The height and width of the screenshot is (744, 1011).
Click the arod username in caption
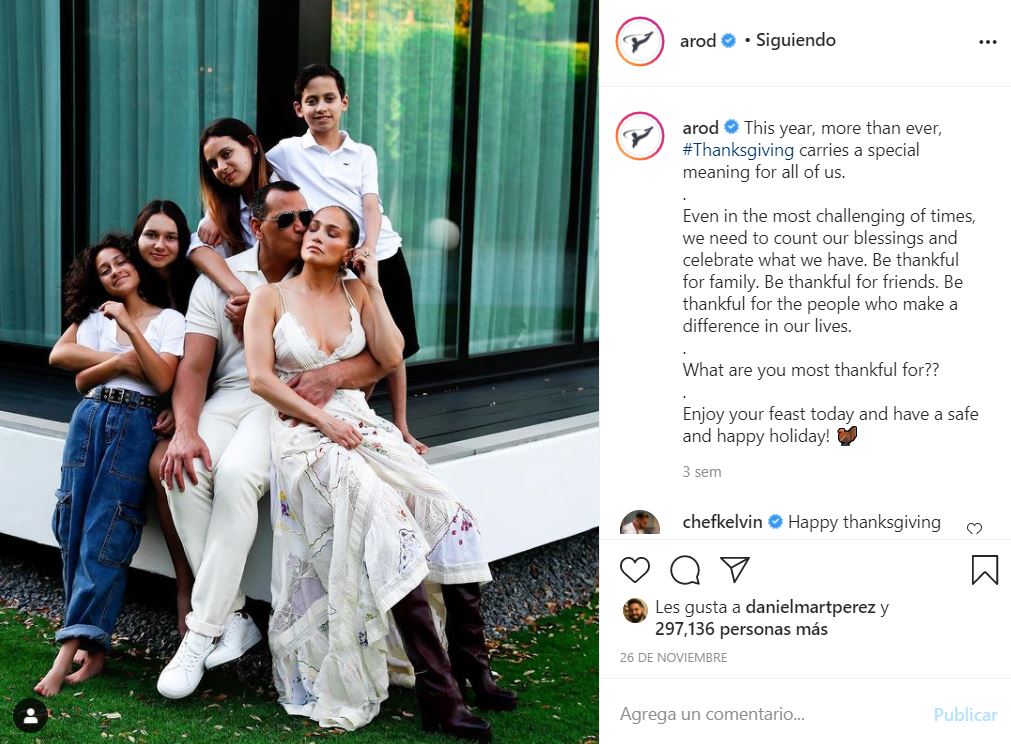click(x=700, y=128)
